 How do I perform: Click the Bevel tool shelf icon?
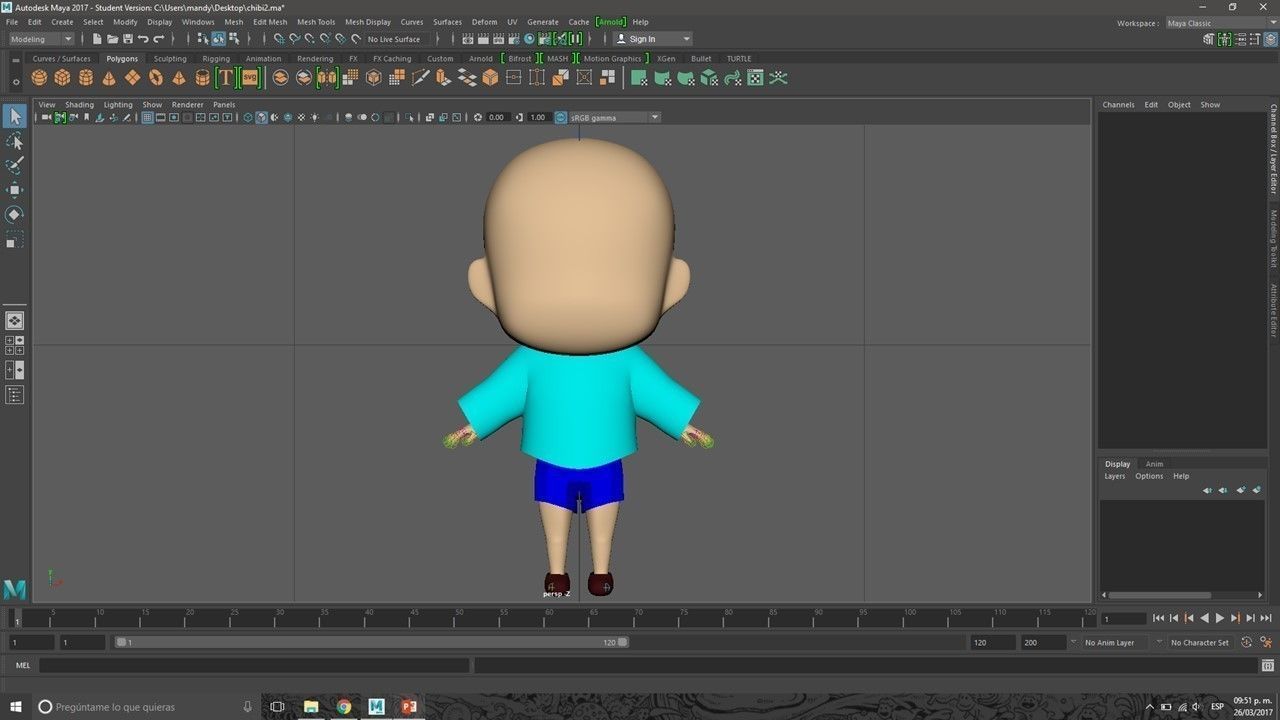[x=490, y=78]
